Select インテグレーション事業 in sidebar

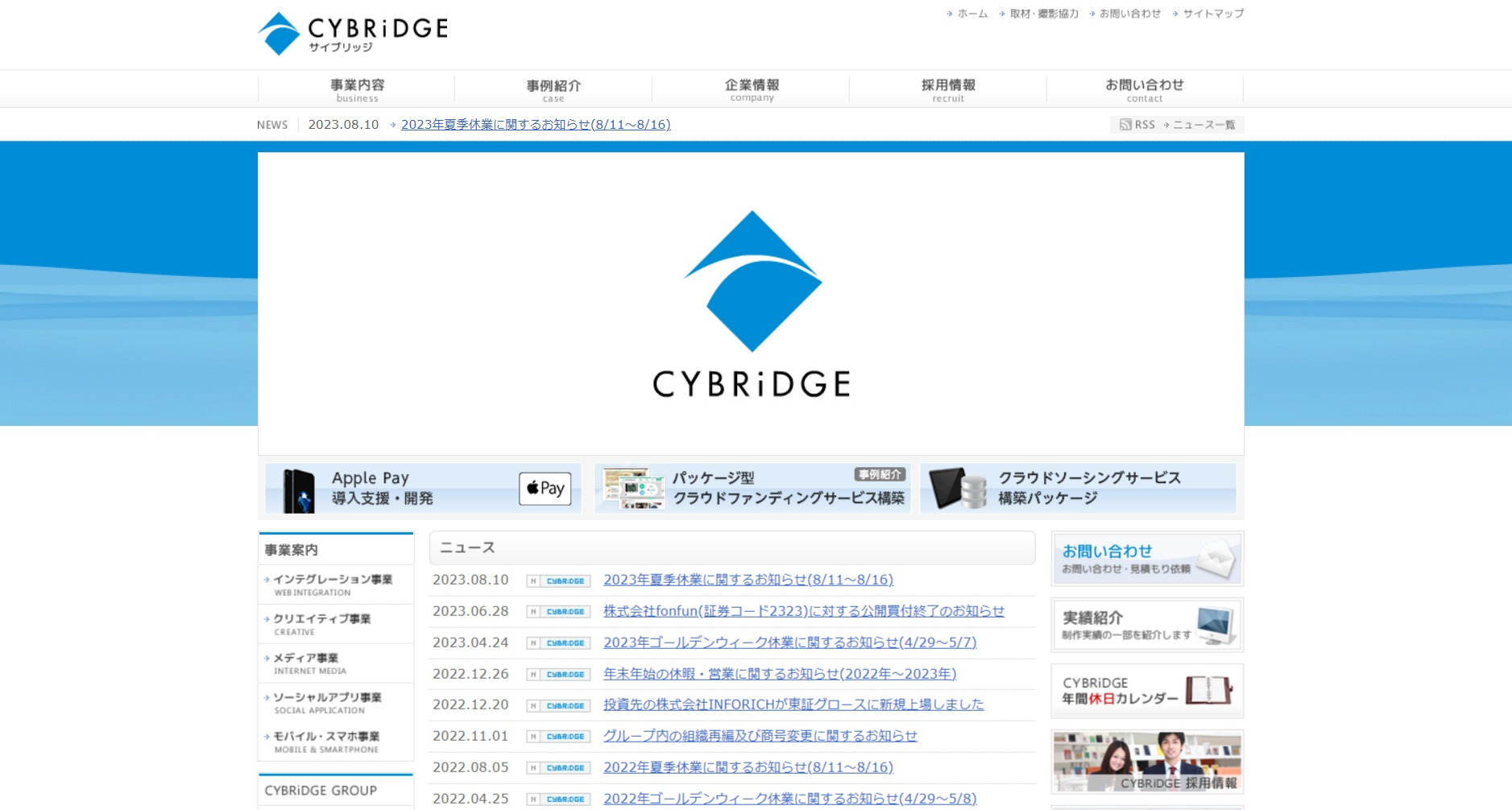point(336,585)
